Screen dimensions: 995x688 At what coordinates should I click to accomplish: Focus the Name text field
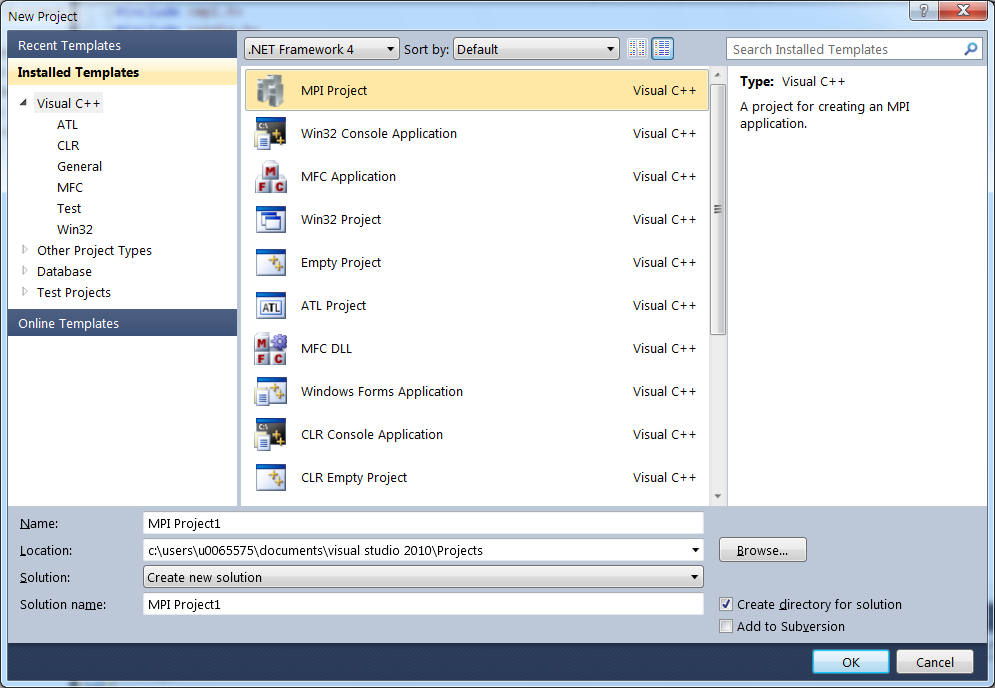(423, 524)
